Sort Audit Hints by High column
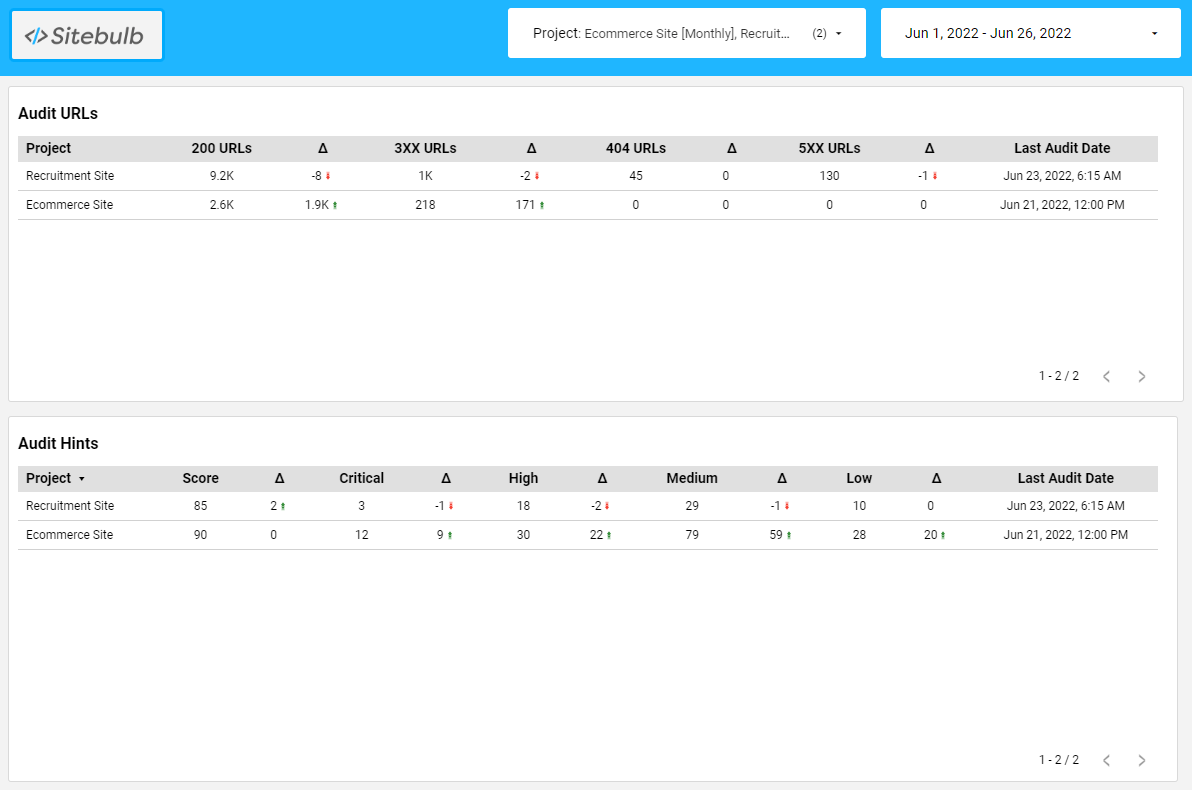This screenshot has height=790, width=1192. (x=523, y=478)
